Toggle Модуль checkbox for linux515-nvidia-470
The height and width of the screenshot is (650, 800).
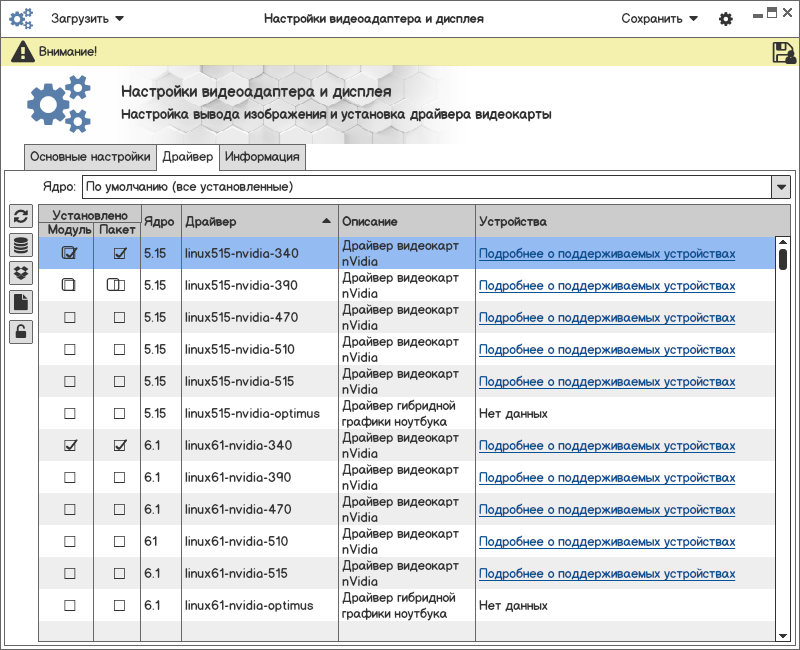tap(70, 317)
